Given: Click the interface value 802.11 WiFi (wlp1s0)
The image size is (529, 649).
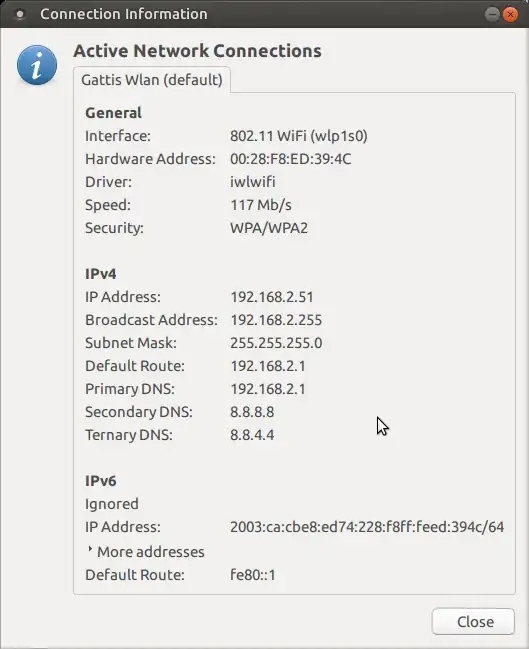Looking at the screenshot, I should [299, 136].
